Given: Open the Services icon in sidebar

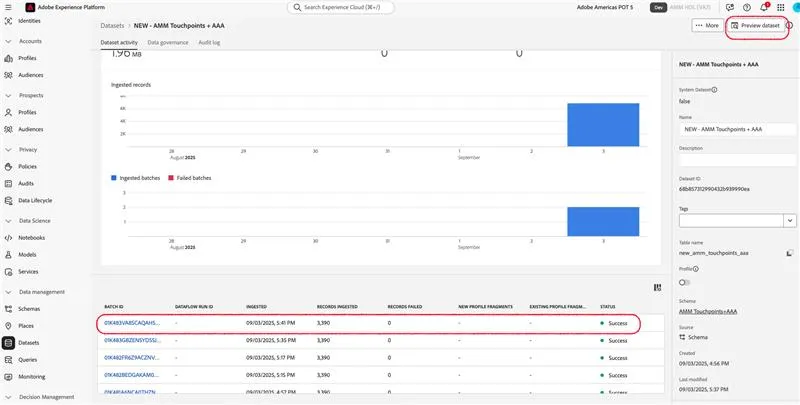Looking at the screenshot, I should coord(8,272).
